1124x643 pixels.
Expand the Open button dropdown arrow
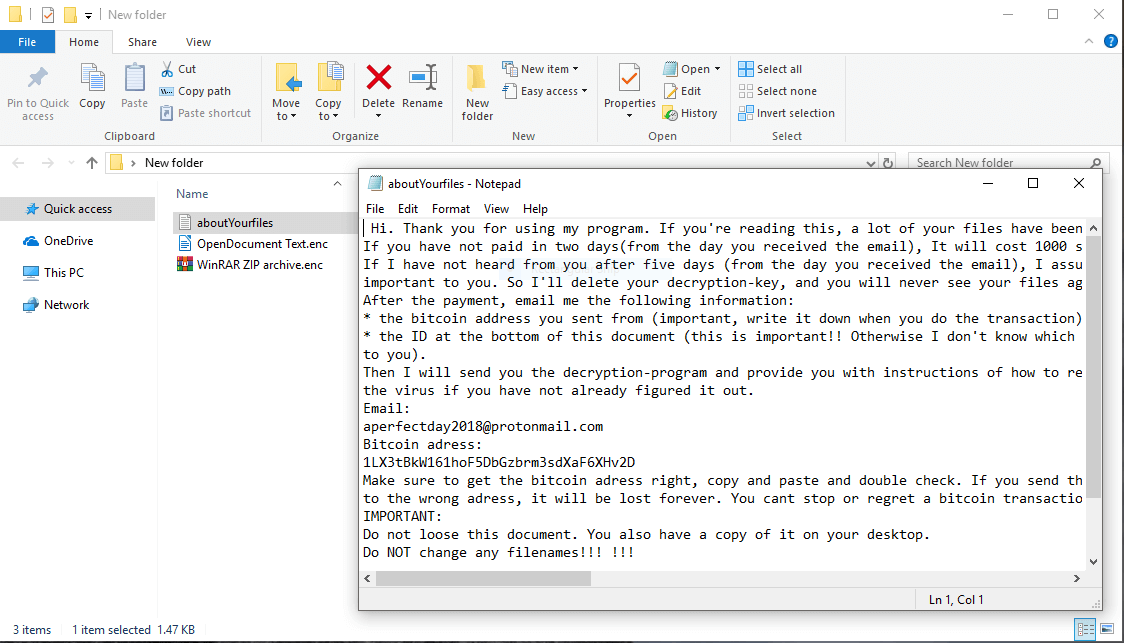(x=718, y=69)
